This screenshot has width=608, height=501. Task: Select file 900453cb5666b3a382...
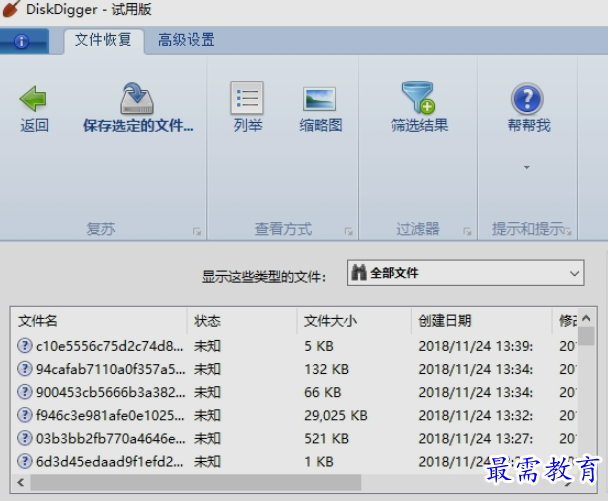click(x=110, y=392)
